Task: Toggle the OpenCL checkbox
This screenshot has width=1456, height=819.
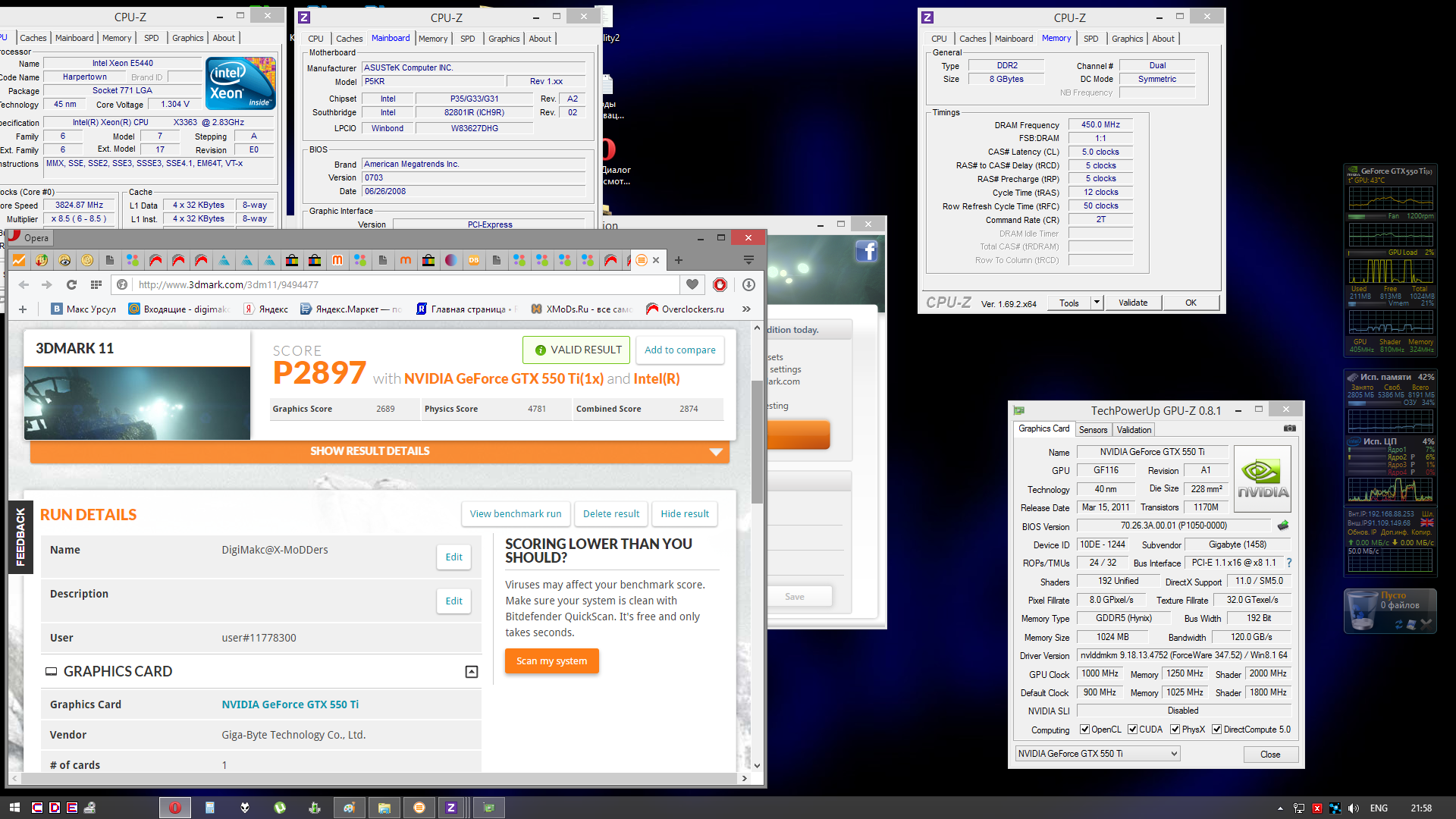Action: (x=1084, y=730)
